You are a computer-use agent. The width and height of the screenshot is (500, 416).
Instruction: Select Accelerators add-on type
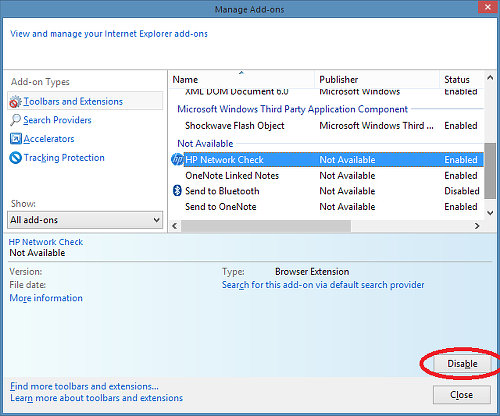click(49, 139)
